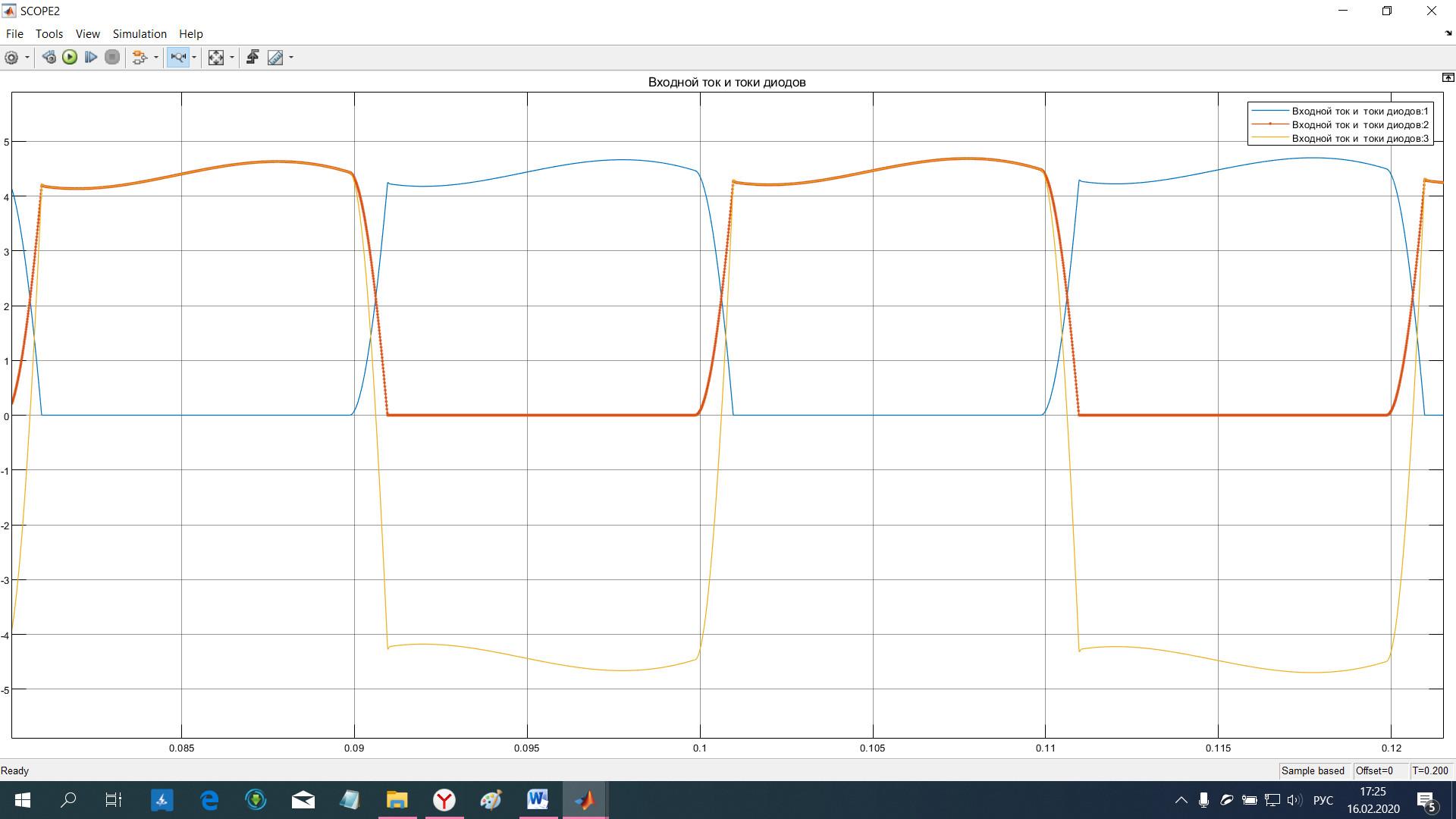The height and width of the screenshot is (819, 1456).
Task: Click the Highlight Simulink Block icon
Action: coord(140,58)
